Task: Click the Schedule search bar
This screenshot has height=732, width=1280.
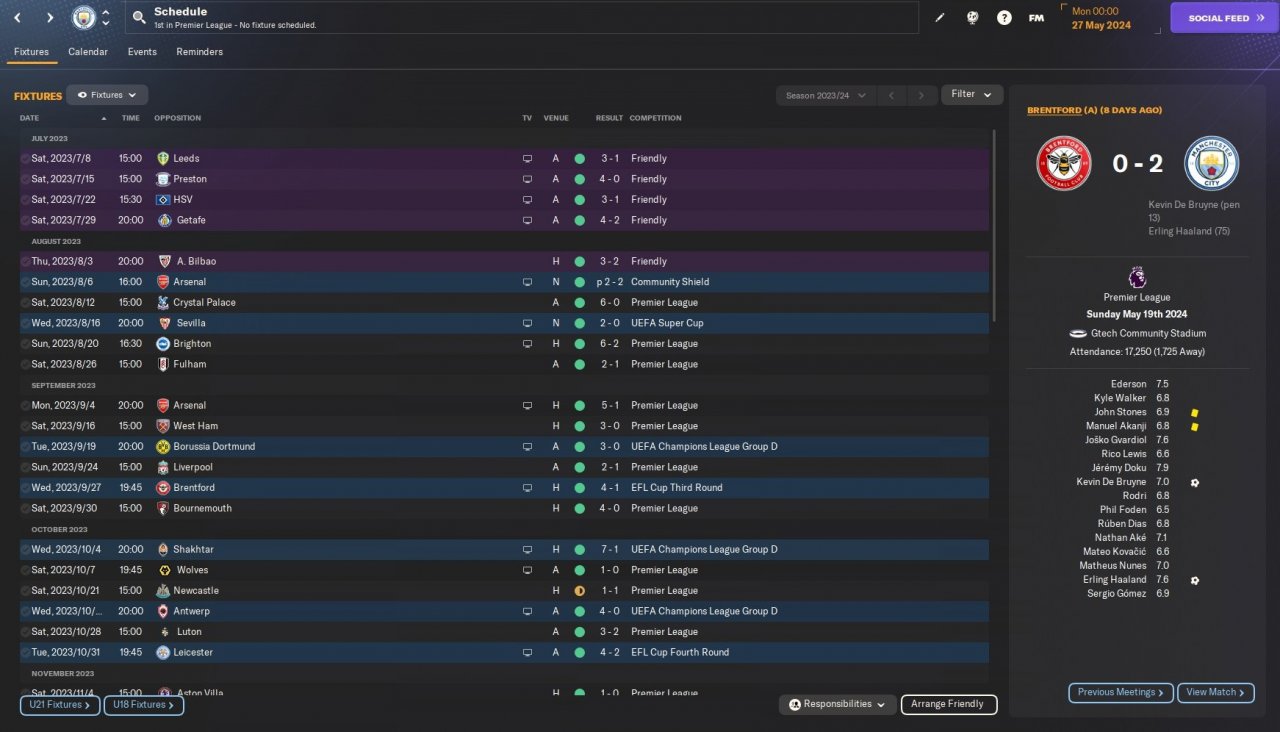Action: 522,17
